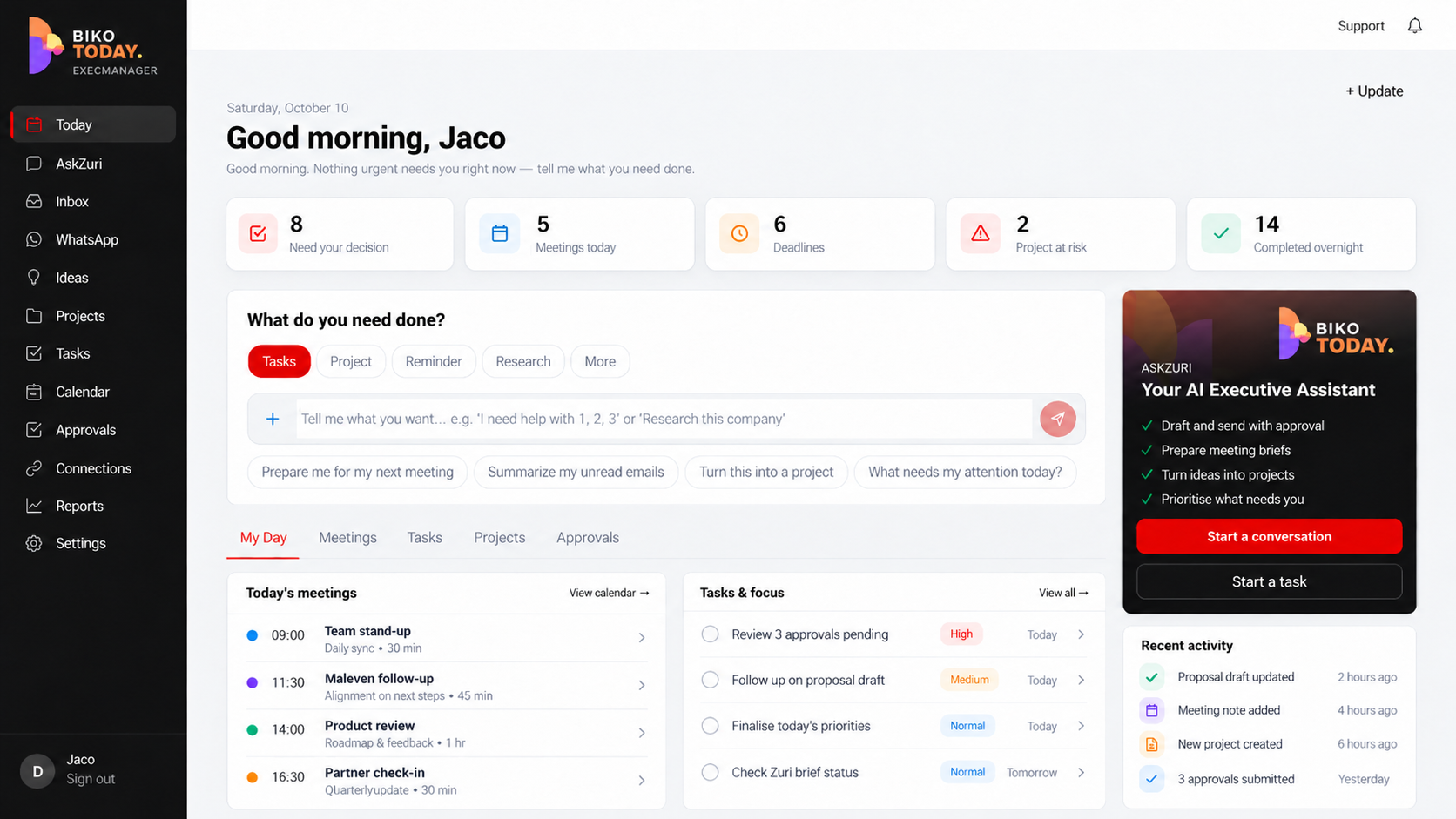Expand the Partner check-in meeting chevron
This screenshot has width=1456, height=819.
pos(642,781)
